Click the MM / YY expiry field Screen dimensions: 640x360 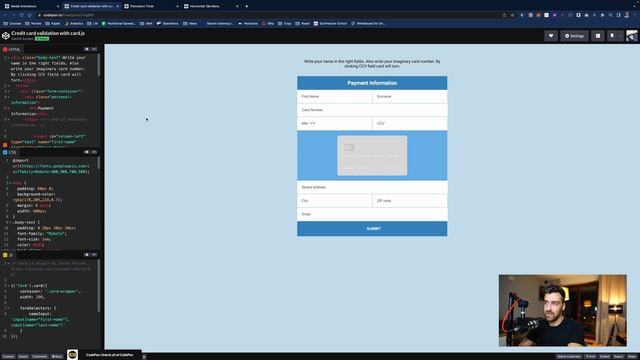[x=334, y=123]
